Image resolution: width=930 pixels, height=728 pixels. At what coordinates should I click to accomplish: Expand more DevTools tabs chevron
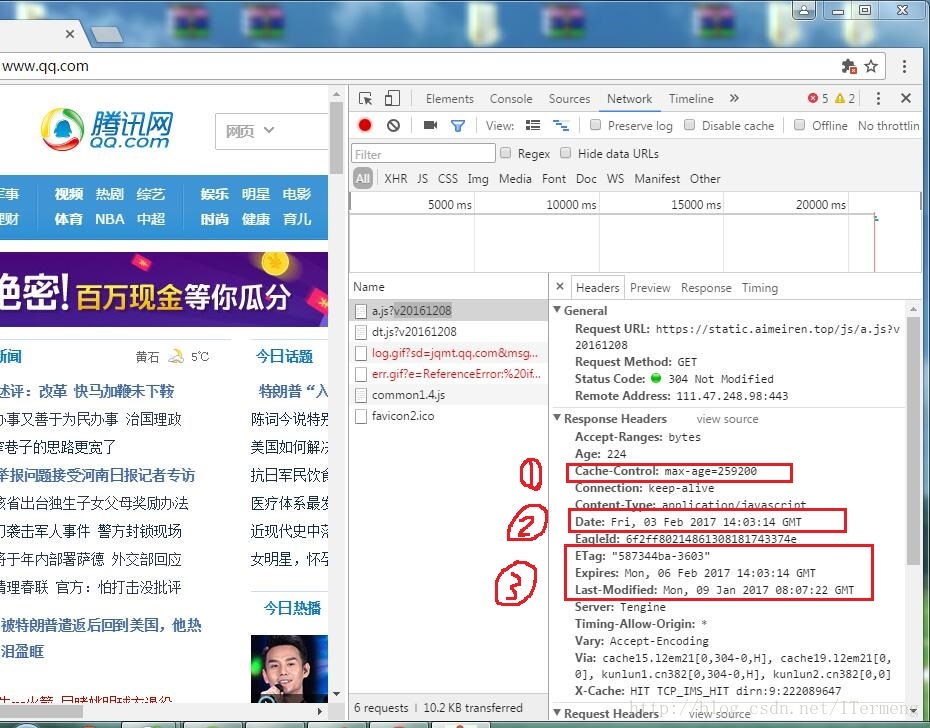tap(734, 98)
